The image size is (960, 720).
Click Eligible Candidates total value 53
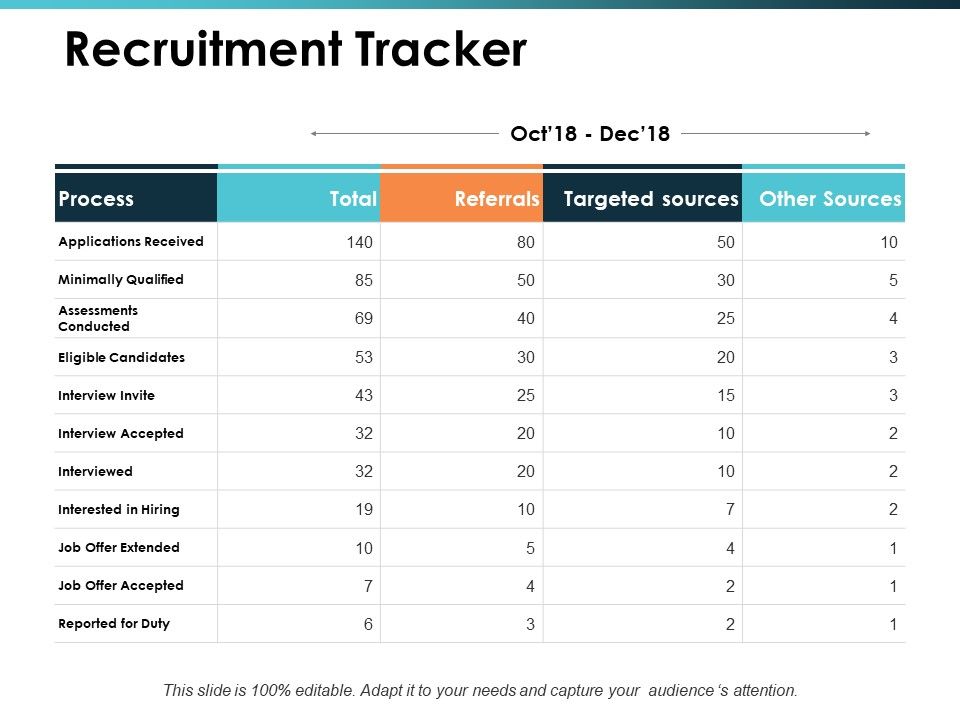tap(364, 358)
